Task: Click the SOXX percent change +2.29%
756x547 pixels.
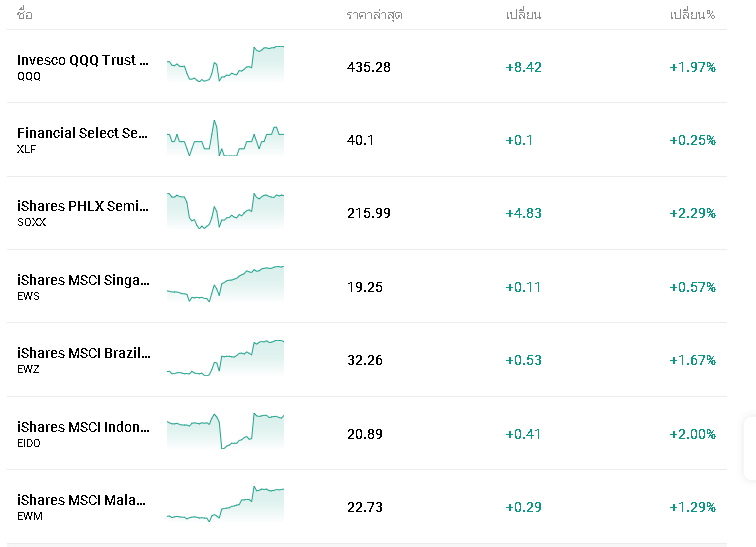Action: click(692, 213)
